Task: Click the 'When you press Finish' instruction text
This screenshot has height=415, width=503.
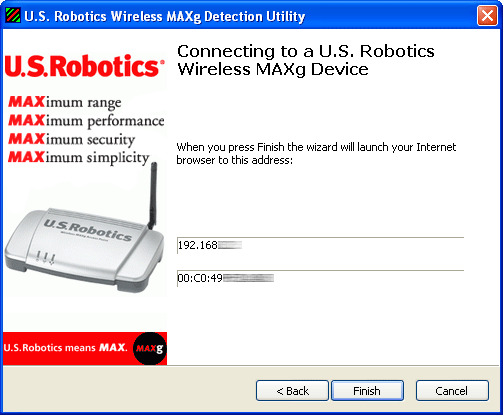Action: (x=316, y=154)
